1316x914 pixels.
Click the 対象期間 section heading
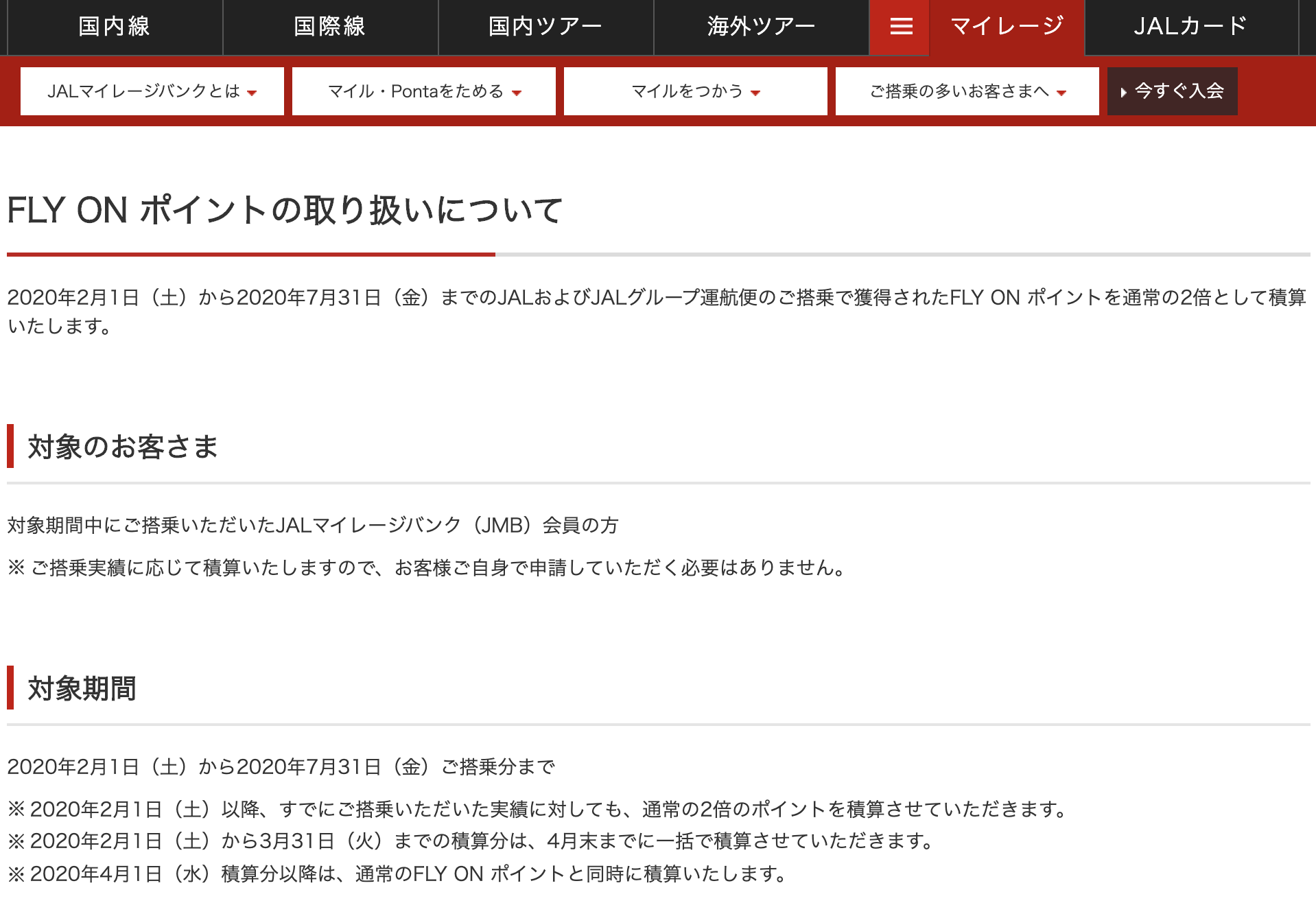point(82,688)
